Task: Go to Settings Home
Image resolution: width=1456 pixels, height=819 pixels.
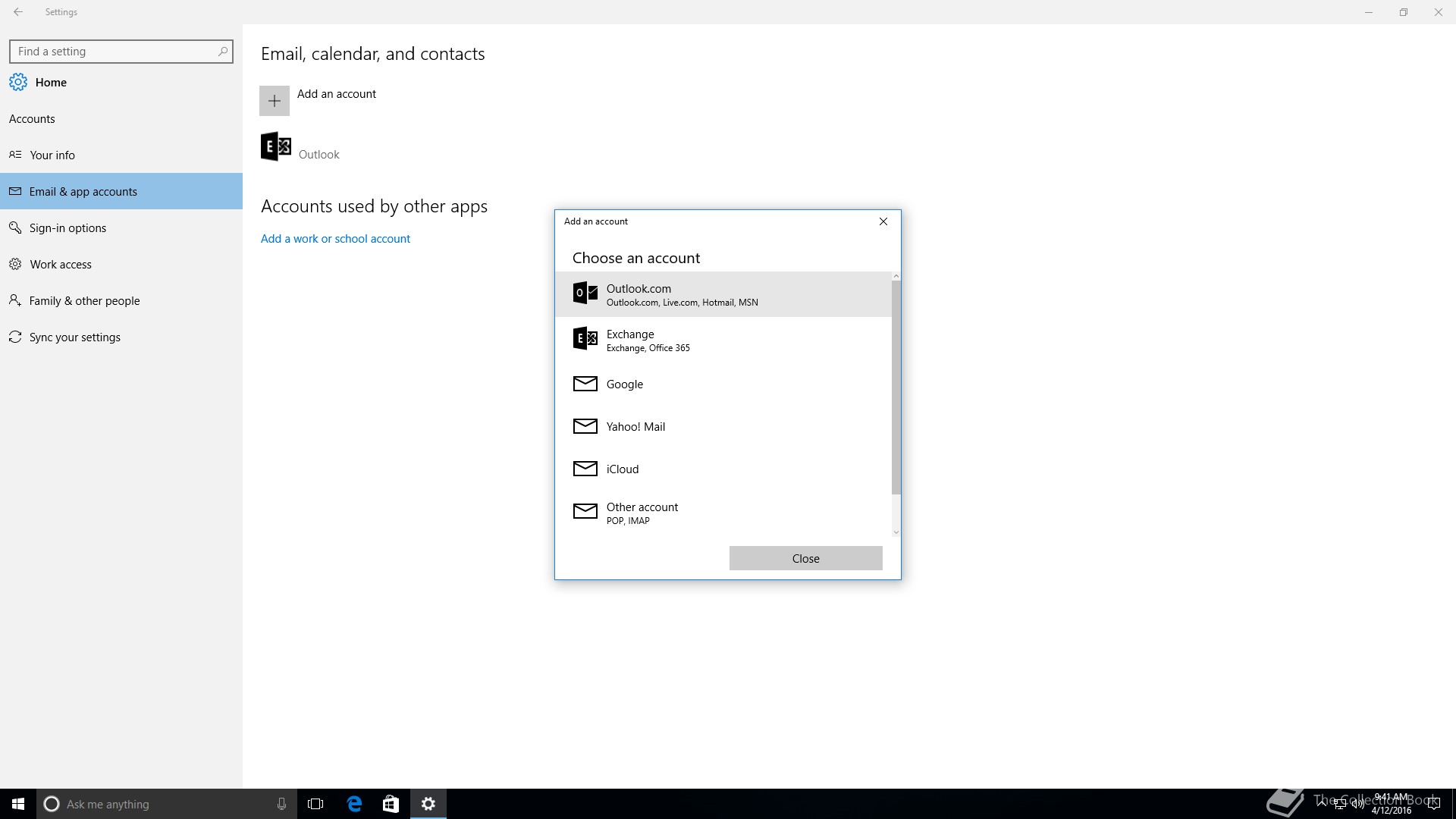Action: click(121, 82)
